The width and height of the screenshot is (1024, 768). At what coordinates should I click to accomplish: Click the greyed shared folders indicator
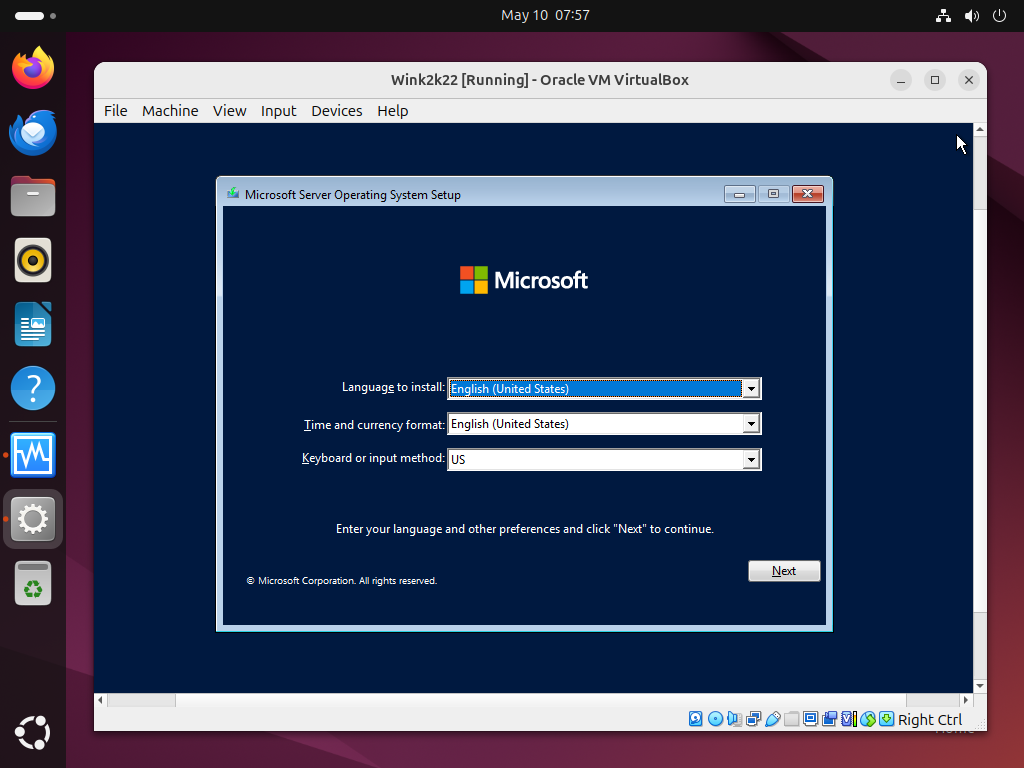tap(792, 719)
